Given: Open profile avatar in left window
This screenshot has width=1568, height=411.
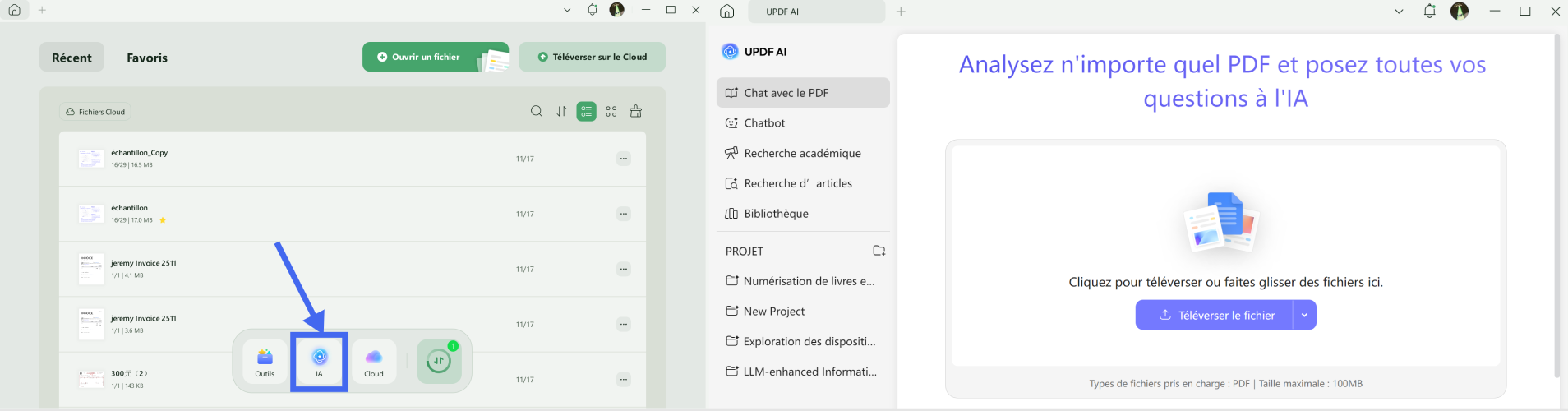Looking at the screenshot, I should pos(617,10).
